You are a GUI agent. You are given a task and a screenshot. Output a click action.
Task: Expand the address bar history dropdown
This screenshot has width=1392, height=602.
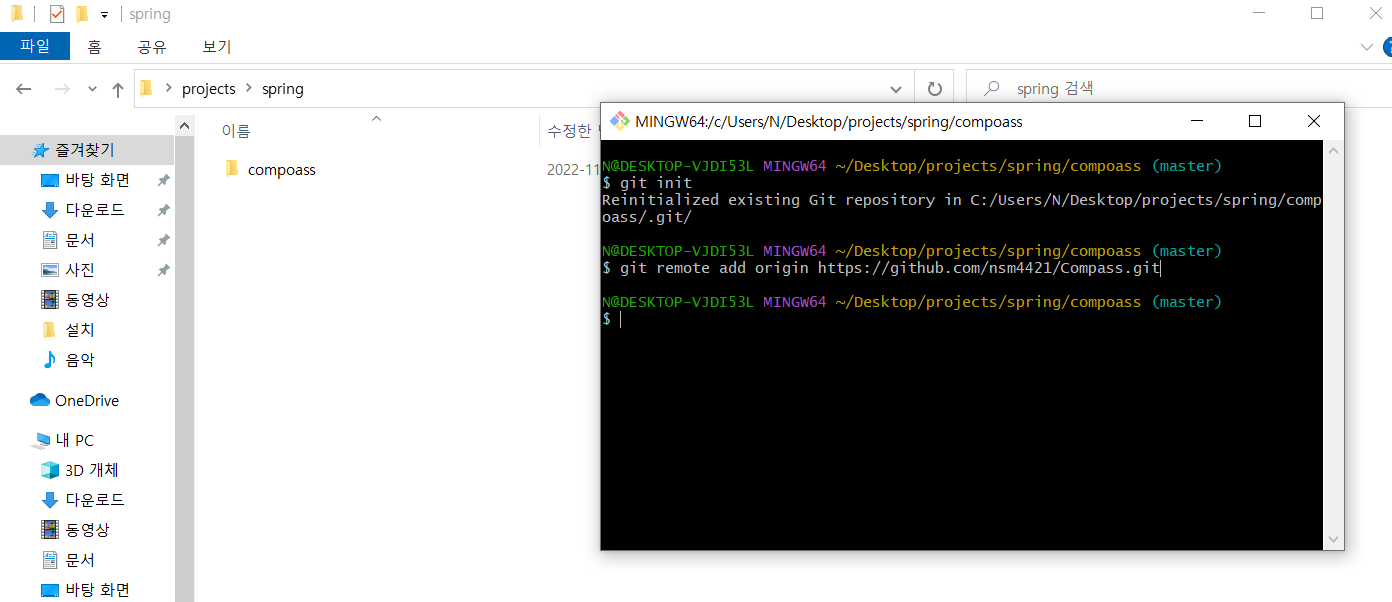point(895,89)
